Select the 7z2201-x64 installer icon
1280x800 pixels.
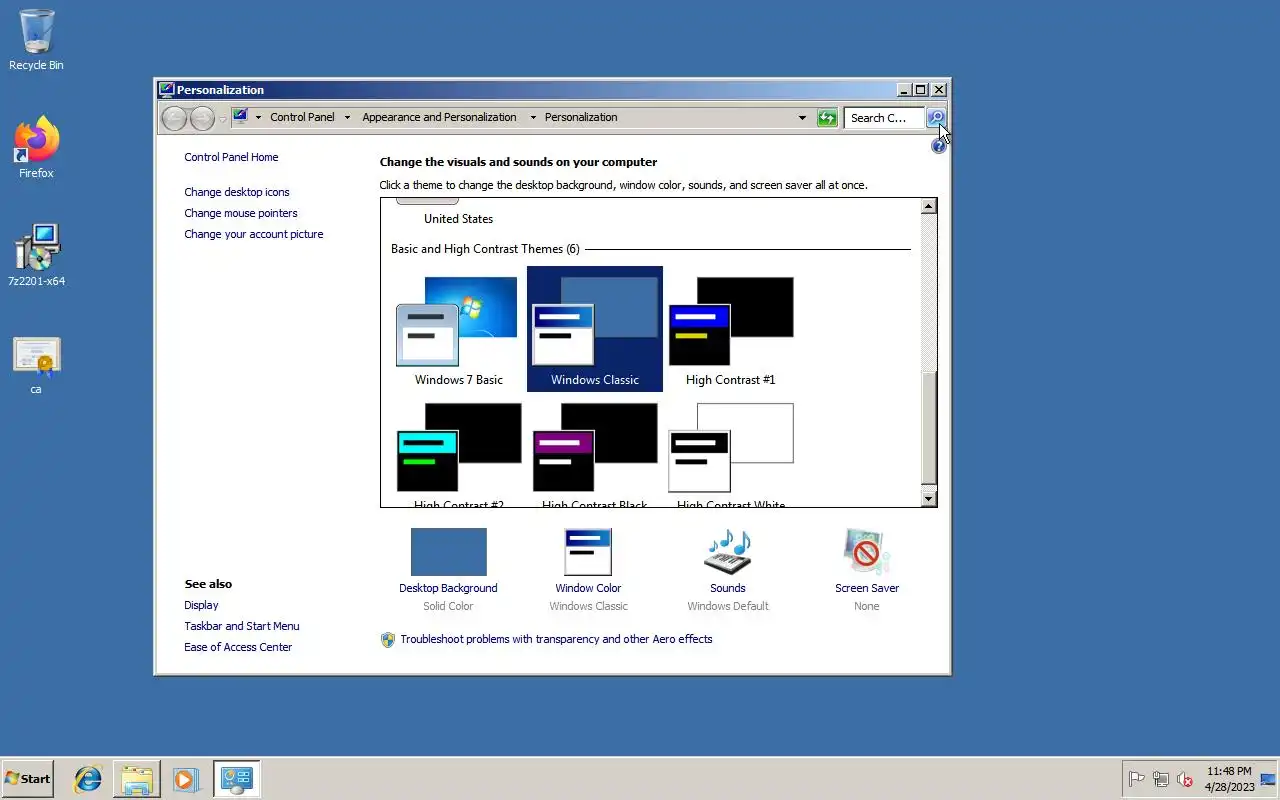coord(36,256)
